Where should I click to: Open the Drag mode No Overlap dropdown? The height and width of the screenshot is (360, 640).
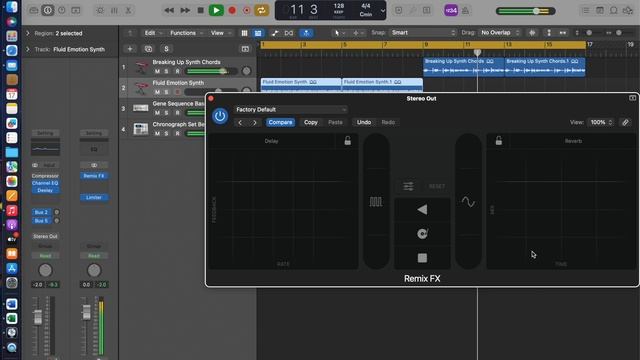click(500, 33)
